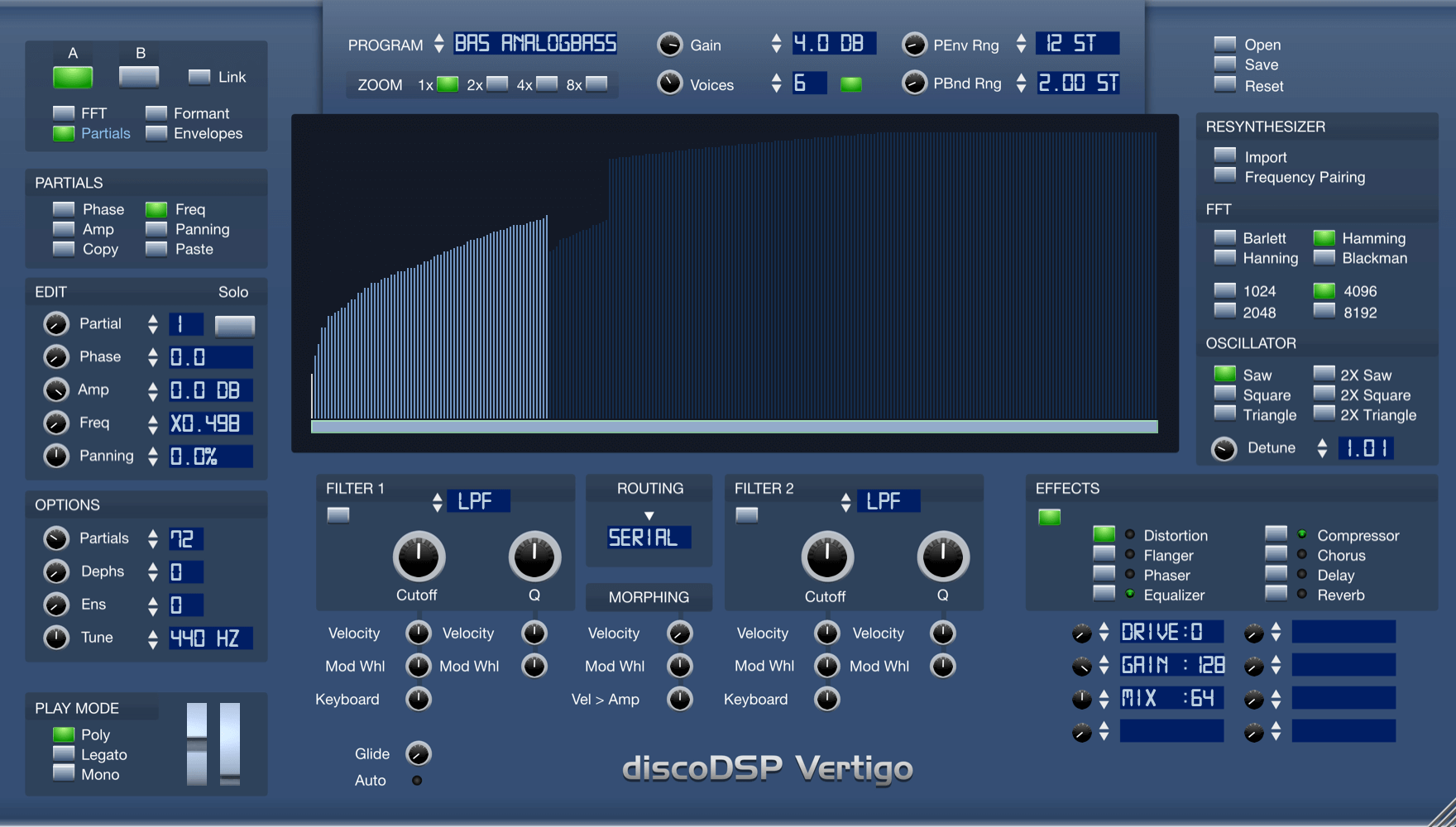Click the Tune value stepper arrows
The width and height of the screenshot is (1456, 827).
pos(153,638)
